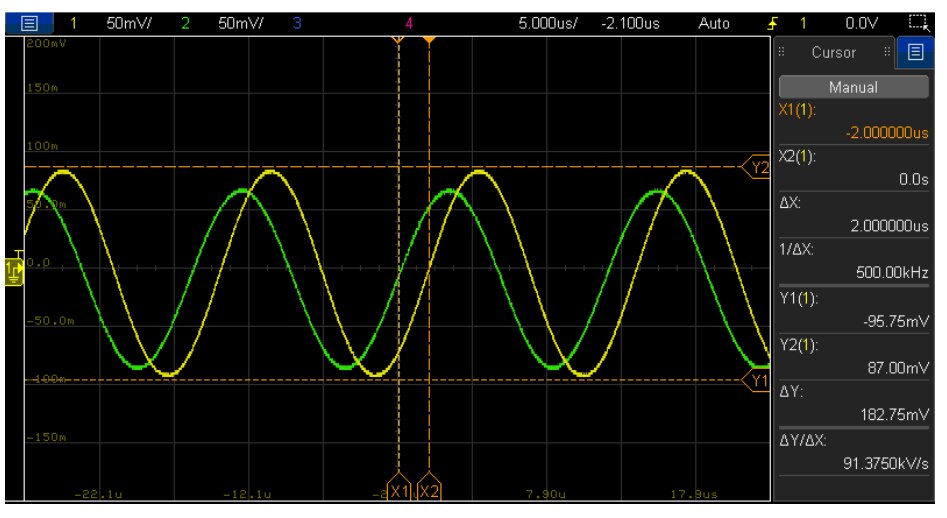This screenshot has height=518, width=947.
Task: Grab the Y1 horizontal cursor tag
Action: [757, 380]
